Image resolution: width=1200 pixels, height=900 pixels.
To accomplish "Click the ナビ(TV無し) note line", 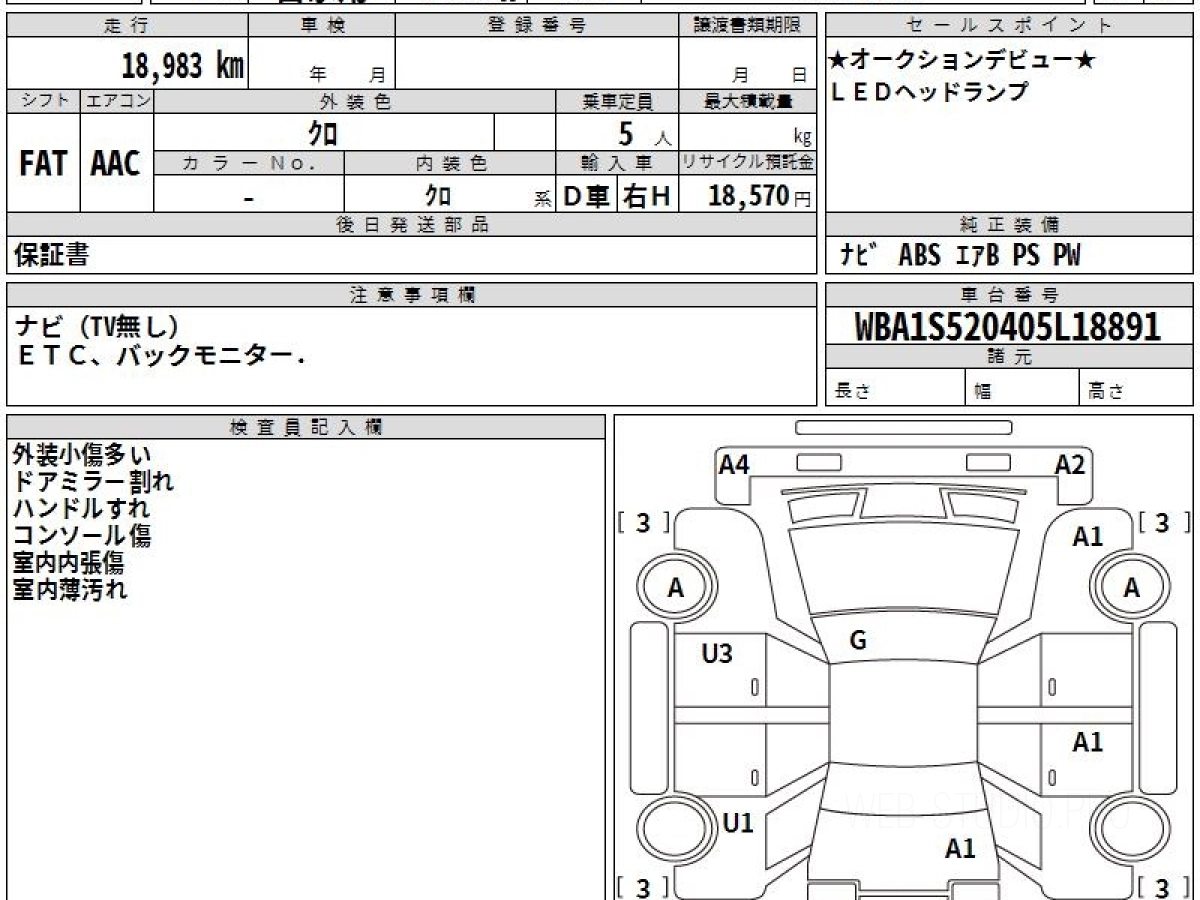I will coord(97,326).
